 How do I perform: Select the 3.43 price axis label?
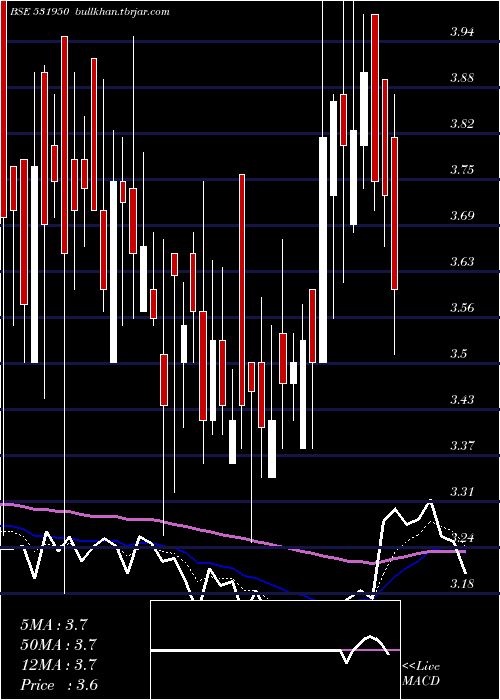461,399
